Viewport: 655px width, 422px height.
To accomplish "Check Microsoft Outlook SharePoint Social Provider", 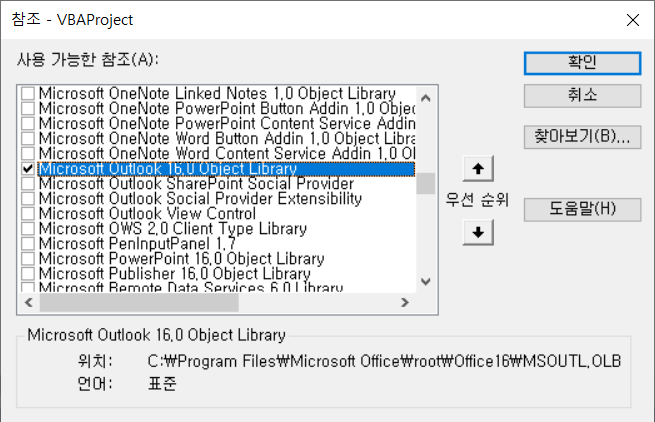I will [x=28, y=183].
